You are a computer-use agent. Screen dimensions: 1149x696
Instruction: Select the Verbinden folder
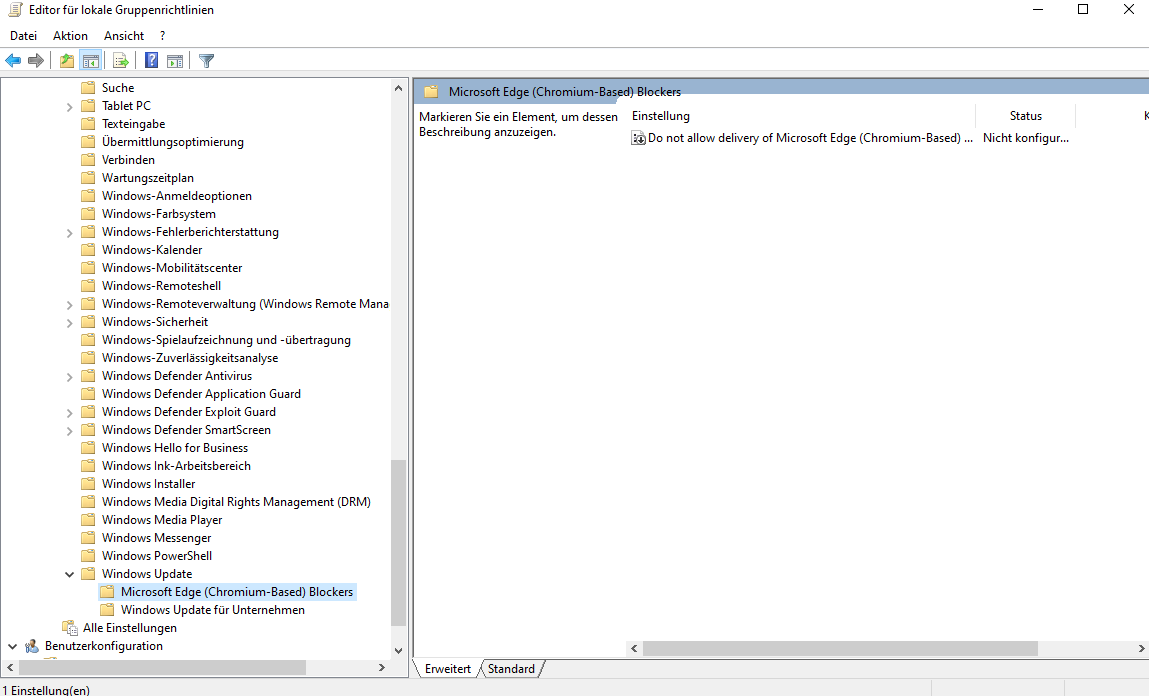coord(128,160)
